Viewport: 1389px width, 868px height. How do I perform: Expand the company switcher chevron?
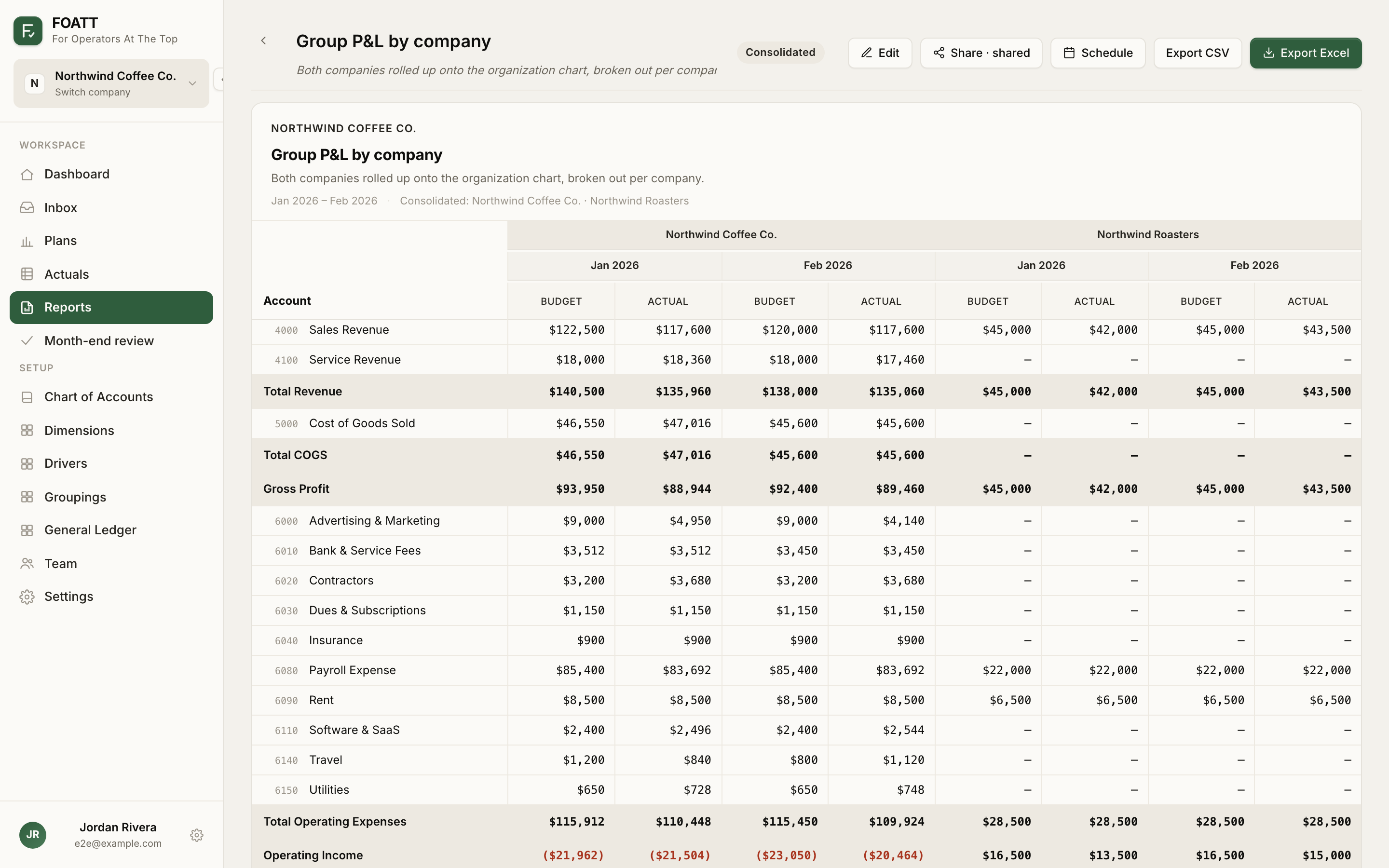[193, 83]
